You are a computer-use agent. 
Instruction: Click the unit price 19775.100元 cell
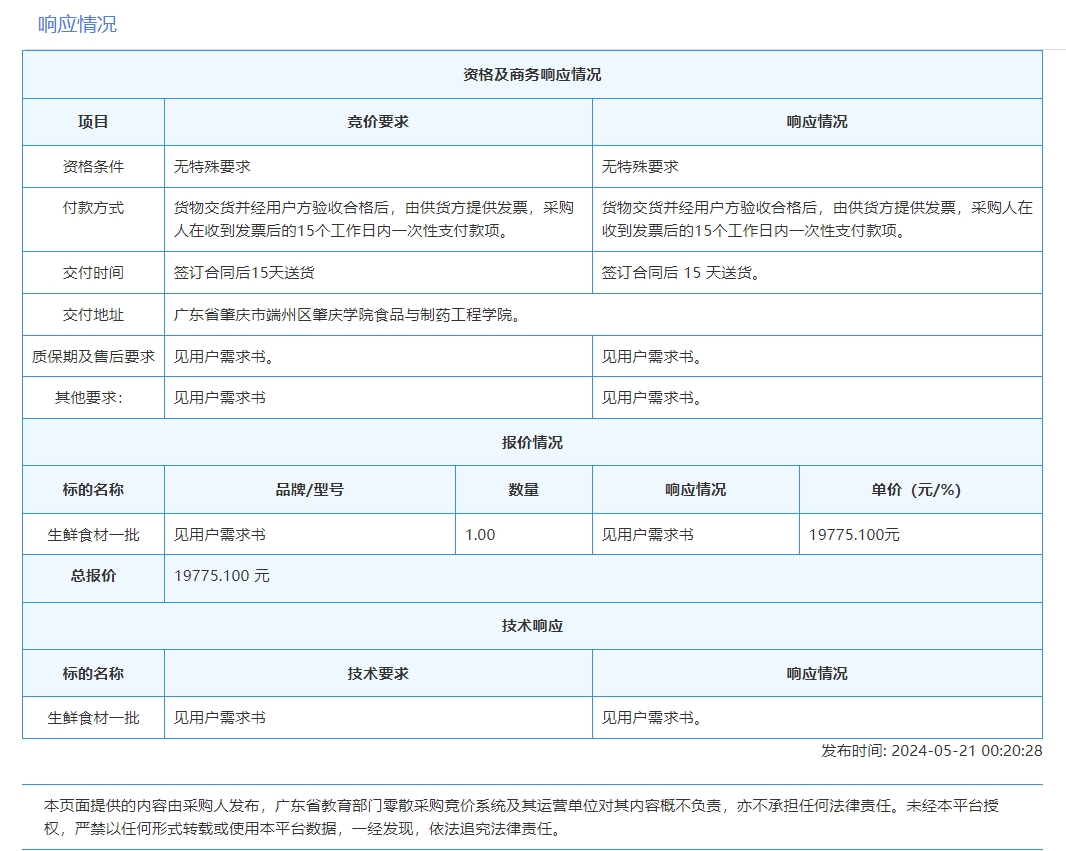854,535
